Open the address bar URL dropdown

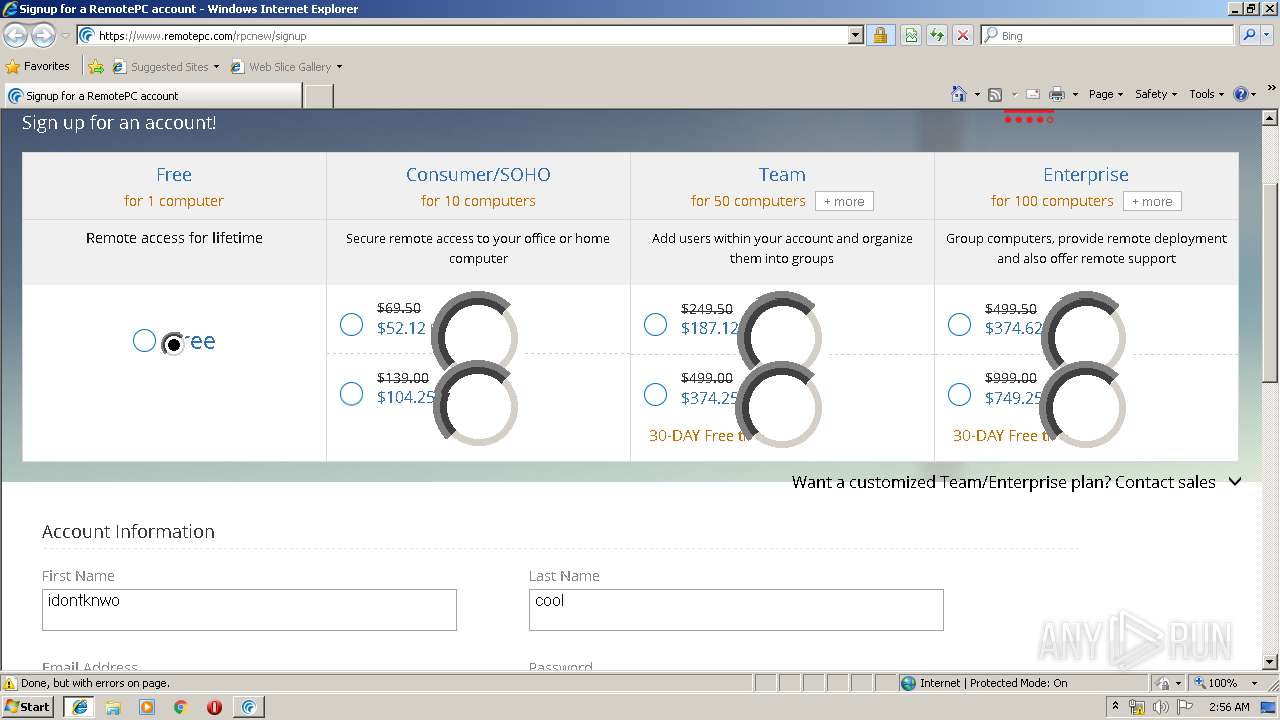pos(855,35)
